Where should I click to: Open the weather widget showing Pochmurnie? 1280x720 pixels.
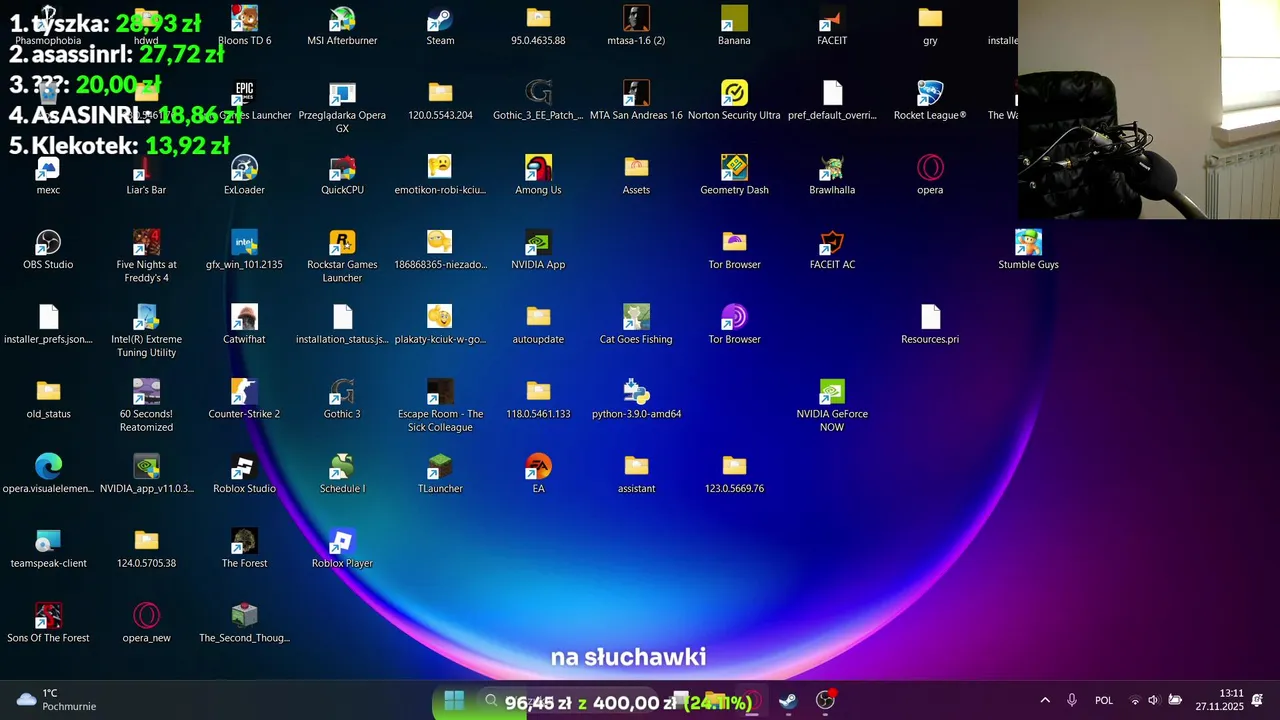[56, 700]
